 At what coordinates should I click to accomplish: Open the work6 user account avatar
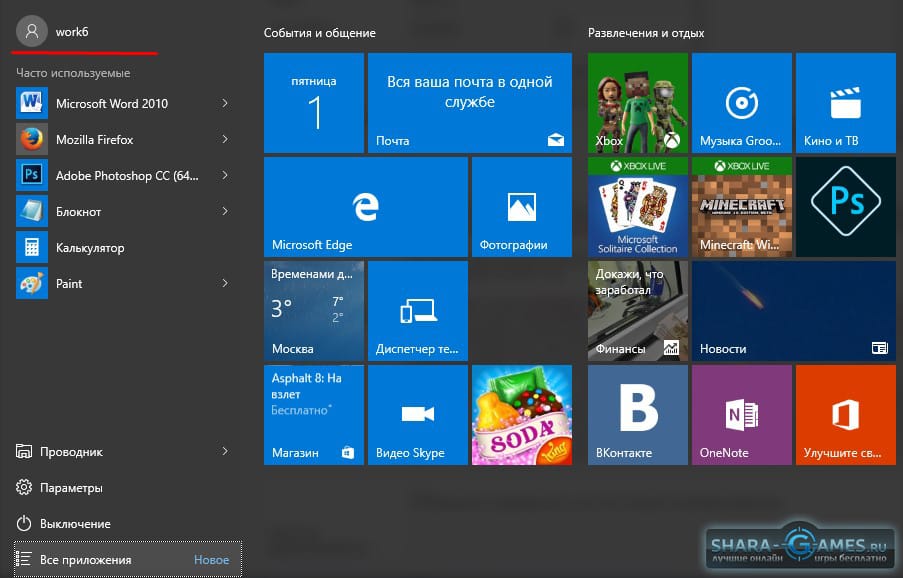tap(32, 31)
